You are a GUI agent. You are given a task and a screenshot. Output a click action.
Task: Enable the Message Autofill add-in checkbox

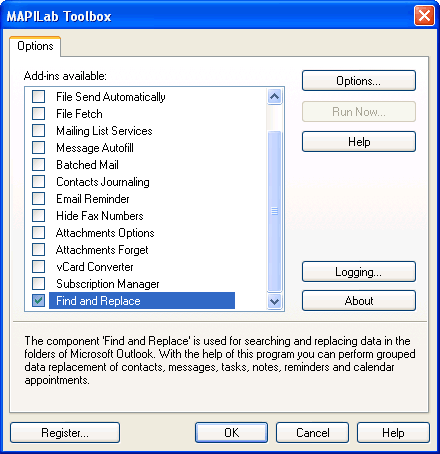click(38, 148)
